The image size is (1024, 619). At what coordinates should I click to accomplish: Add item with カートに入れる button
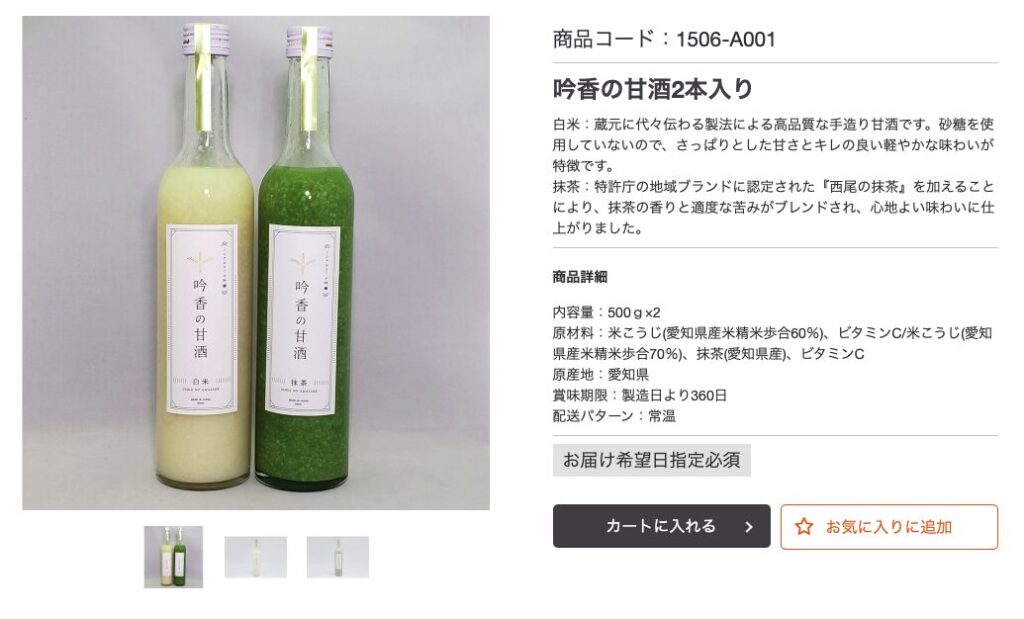coord(662,526)
